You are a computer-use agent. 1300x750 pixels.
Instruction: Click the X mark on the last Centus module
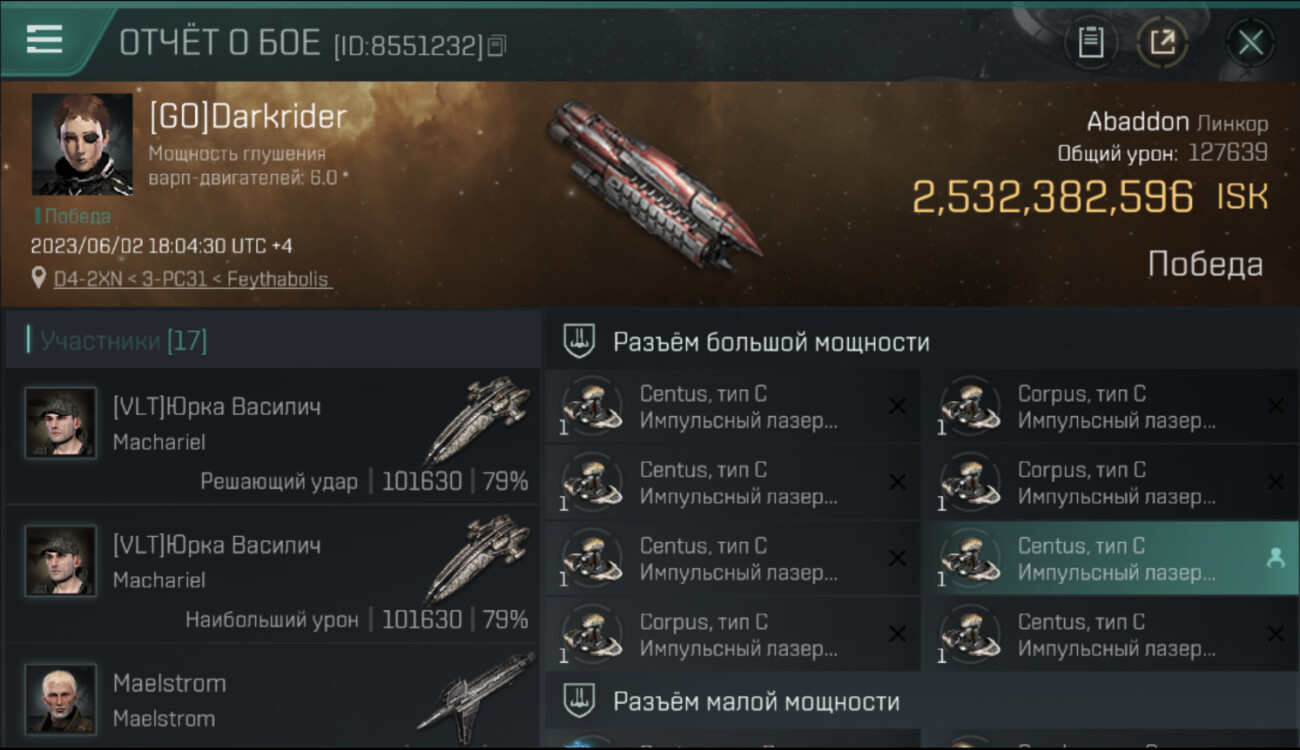click(1275, 633)
